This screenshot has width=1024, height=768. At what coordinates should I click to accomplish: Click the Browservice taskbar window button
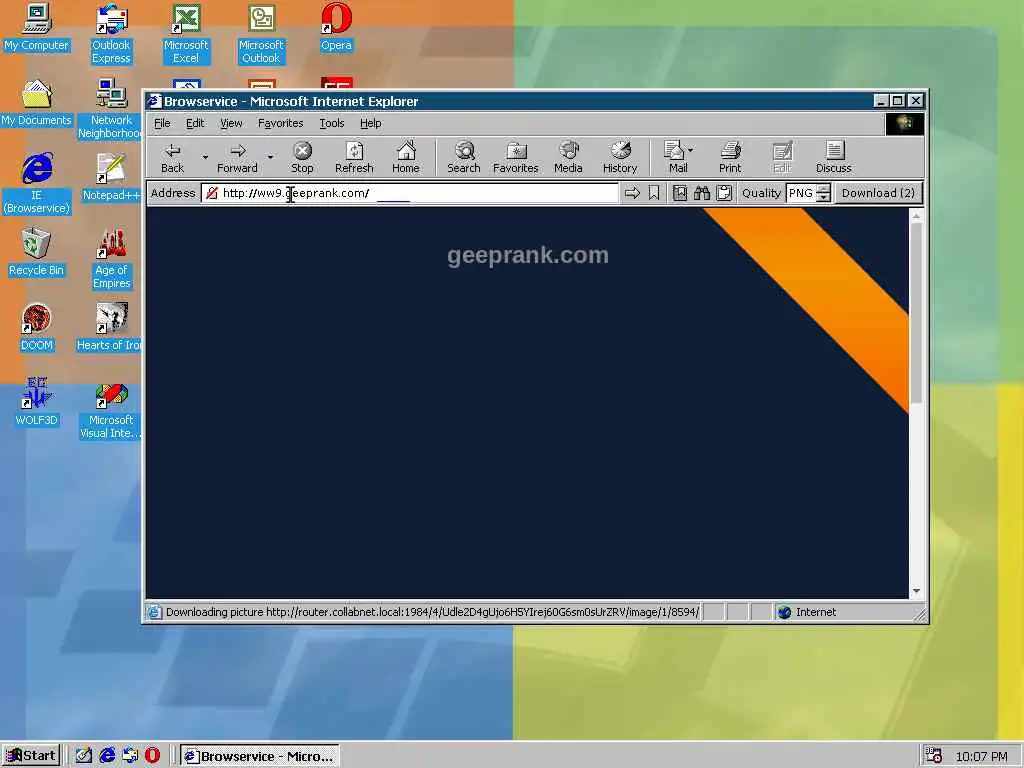(x=259, y=756)
